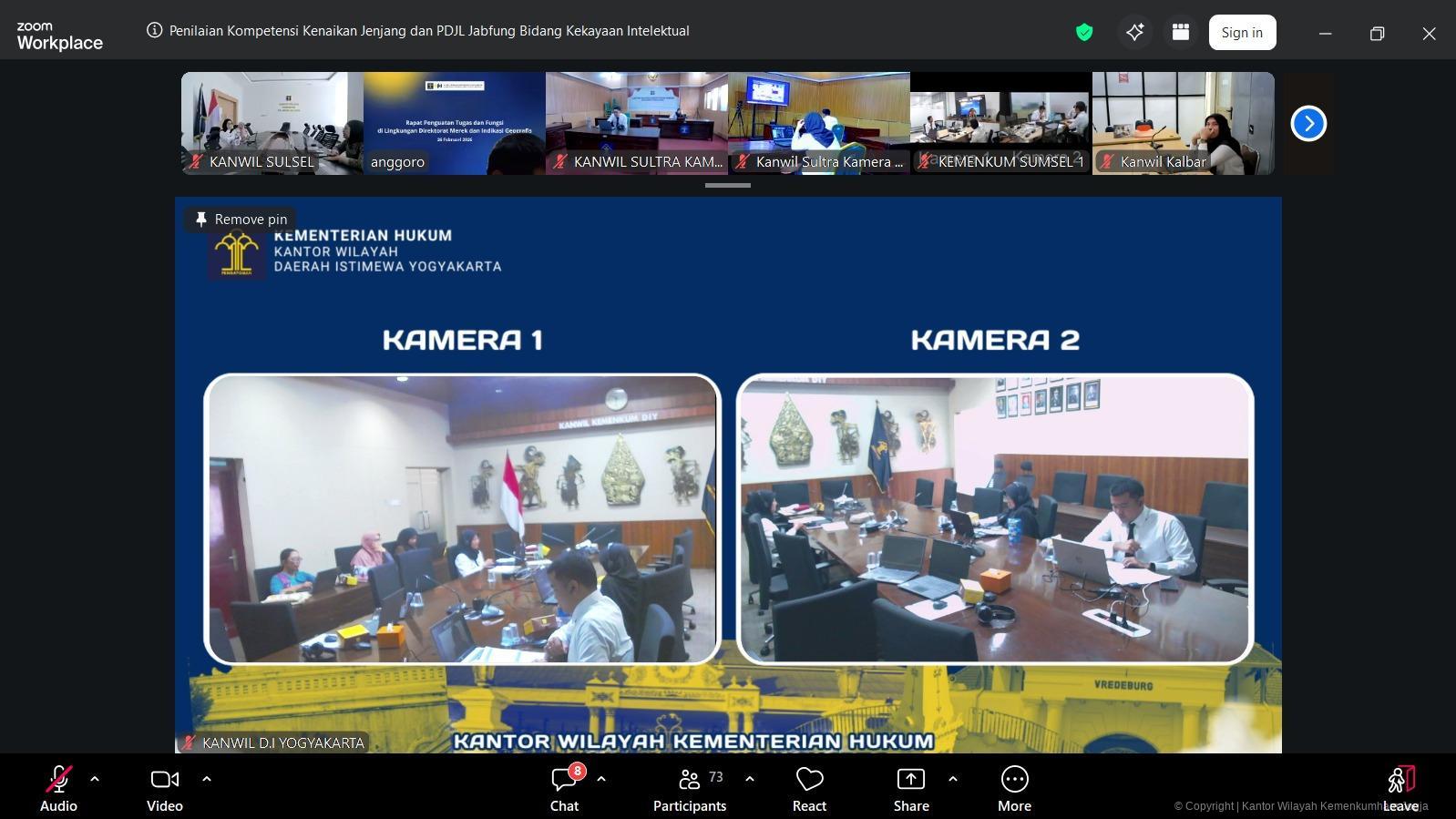The image size is (1456, 819).
Task: Open the Participants list
Action: pos(690,781)
